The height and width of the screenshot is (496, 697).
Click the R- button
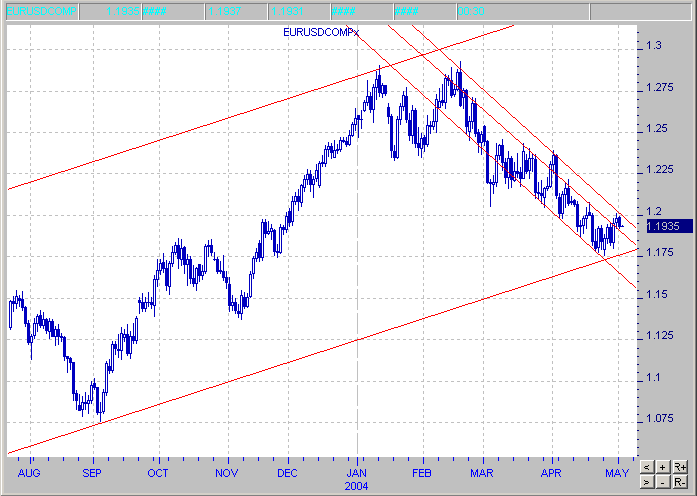[681, 482]
